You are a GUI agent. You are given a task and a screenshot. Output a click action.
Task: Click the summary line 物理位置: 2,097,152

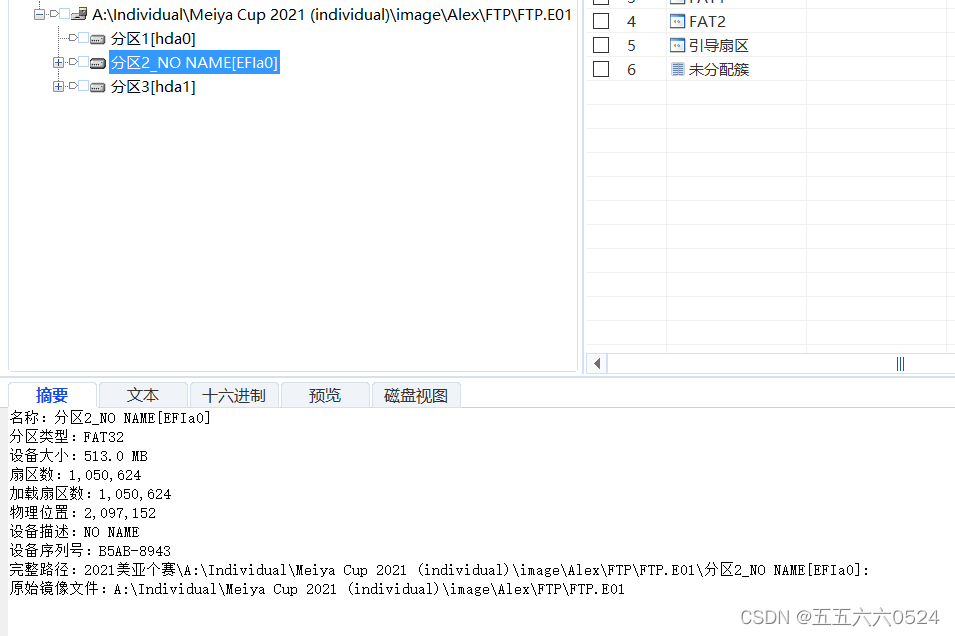pyautogui.click(x=83, y=513)
